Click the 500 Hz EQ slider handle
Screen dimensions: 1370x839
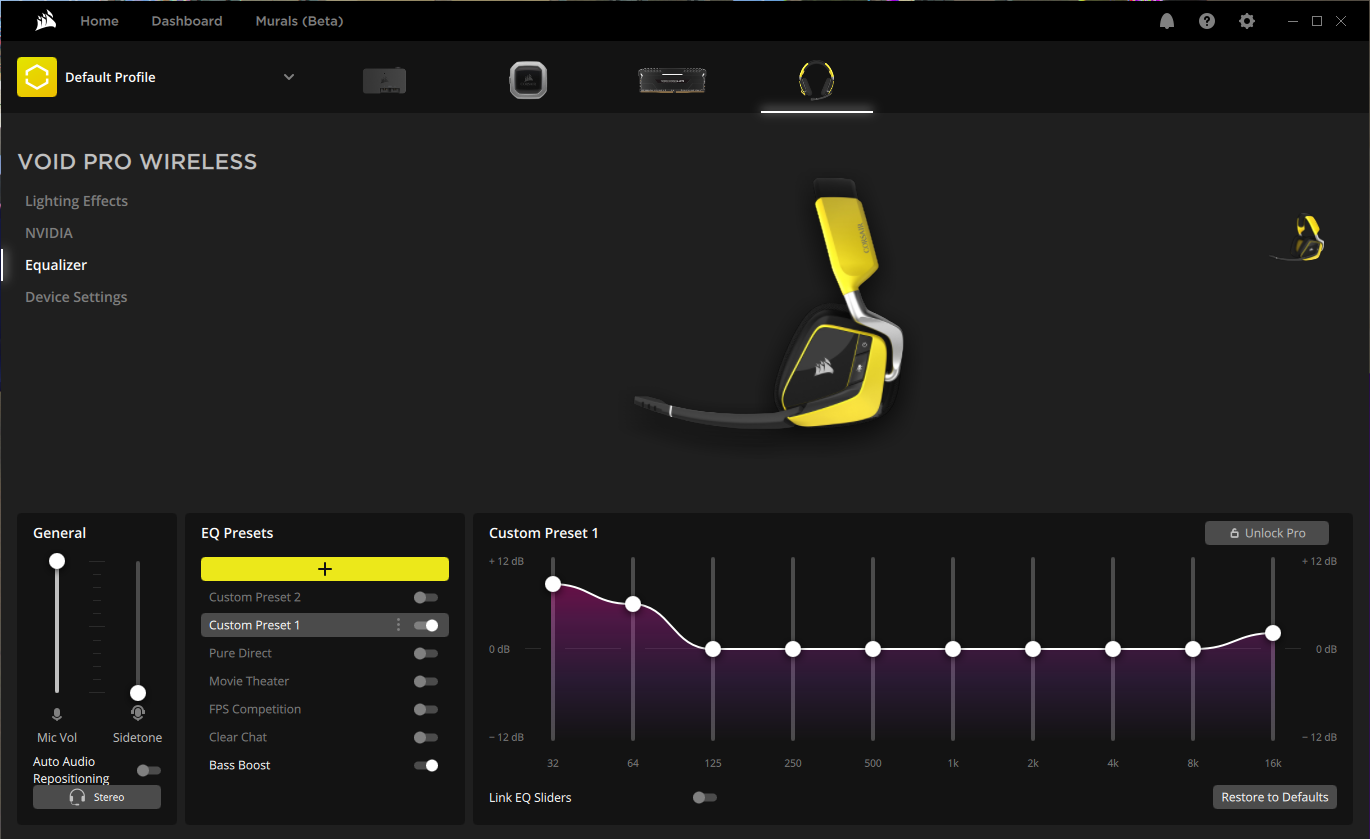pyautogui.click(x=873, y=649)
